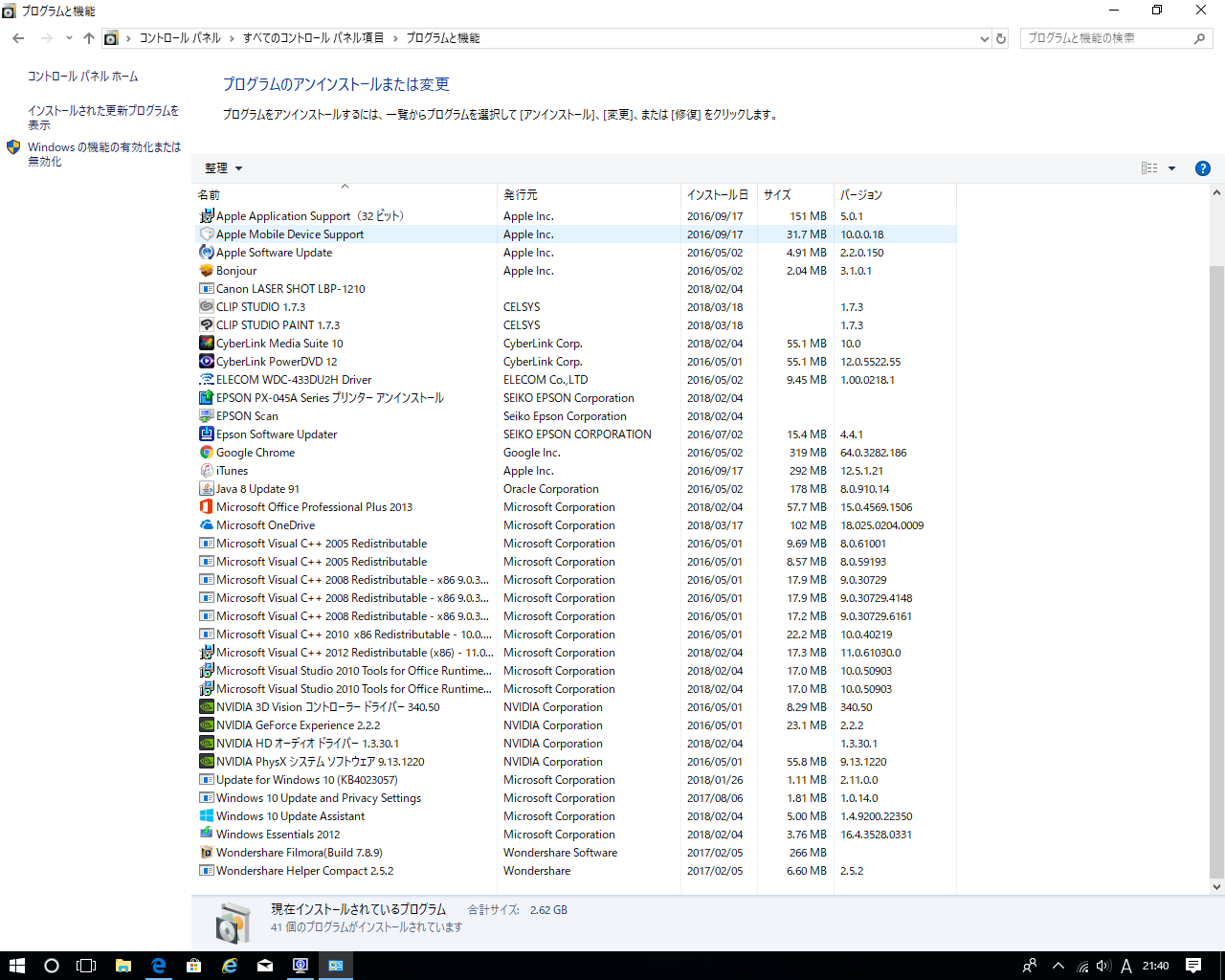Screen dimensions: 1225x980
Task: Click the CLIP STUDIO PAINT 1.7.3 icon
Action: [207, 325]
